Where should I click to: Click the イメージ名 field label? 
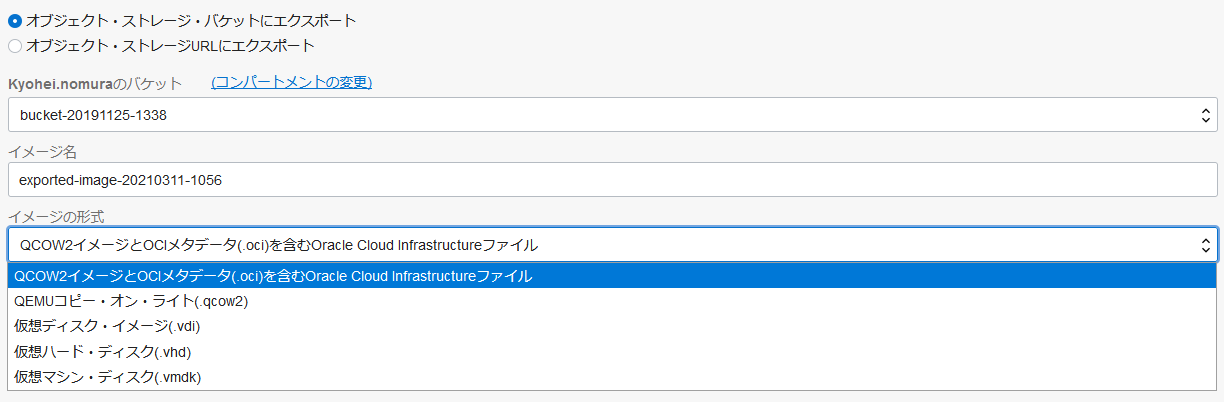coord(42,151)
